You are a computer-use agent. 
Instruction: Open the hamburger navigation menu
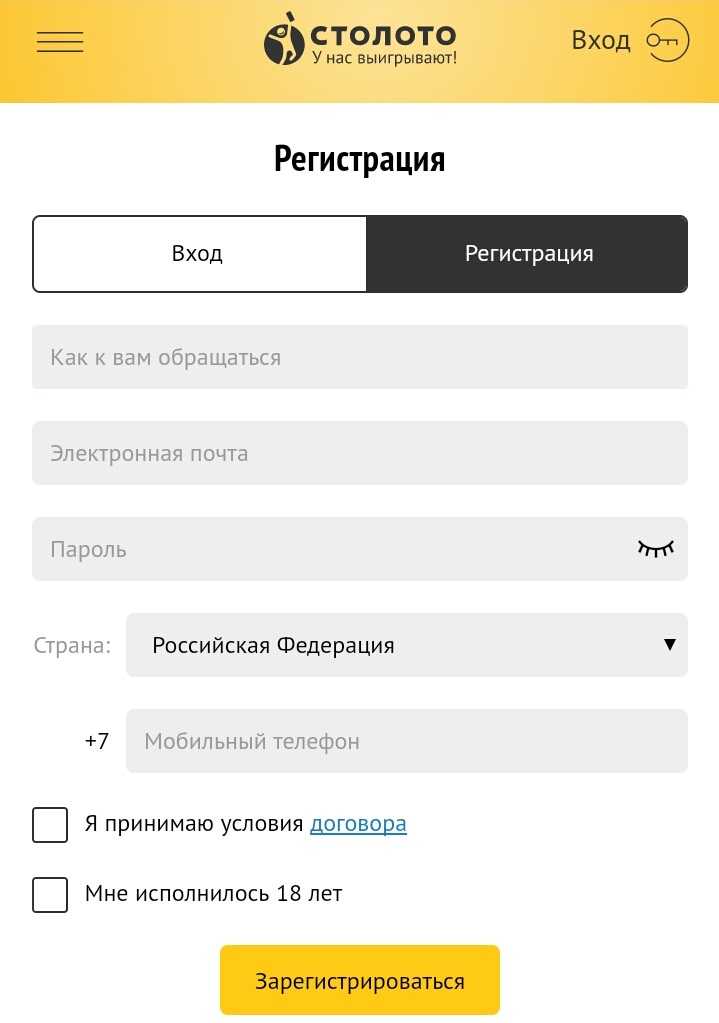pyautogui.click(x=60, y=42)
